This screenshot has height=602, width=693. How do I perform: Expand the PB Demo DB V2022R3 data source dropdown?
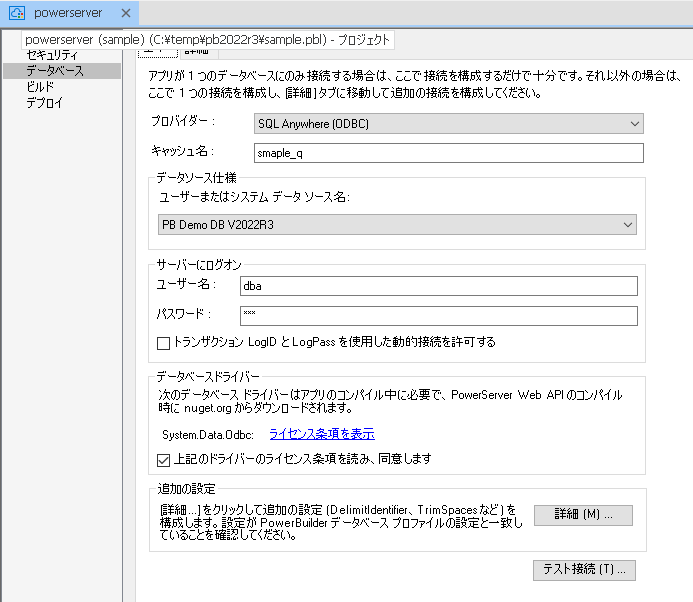(397, 225)
